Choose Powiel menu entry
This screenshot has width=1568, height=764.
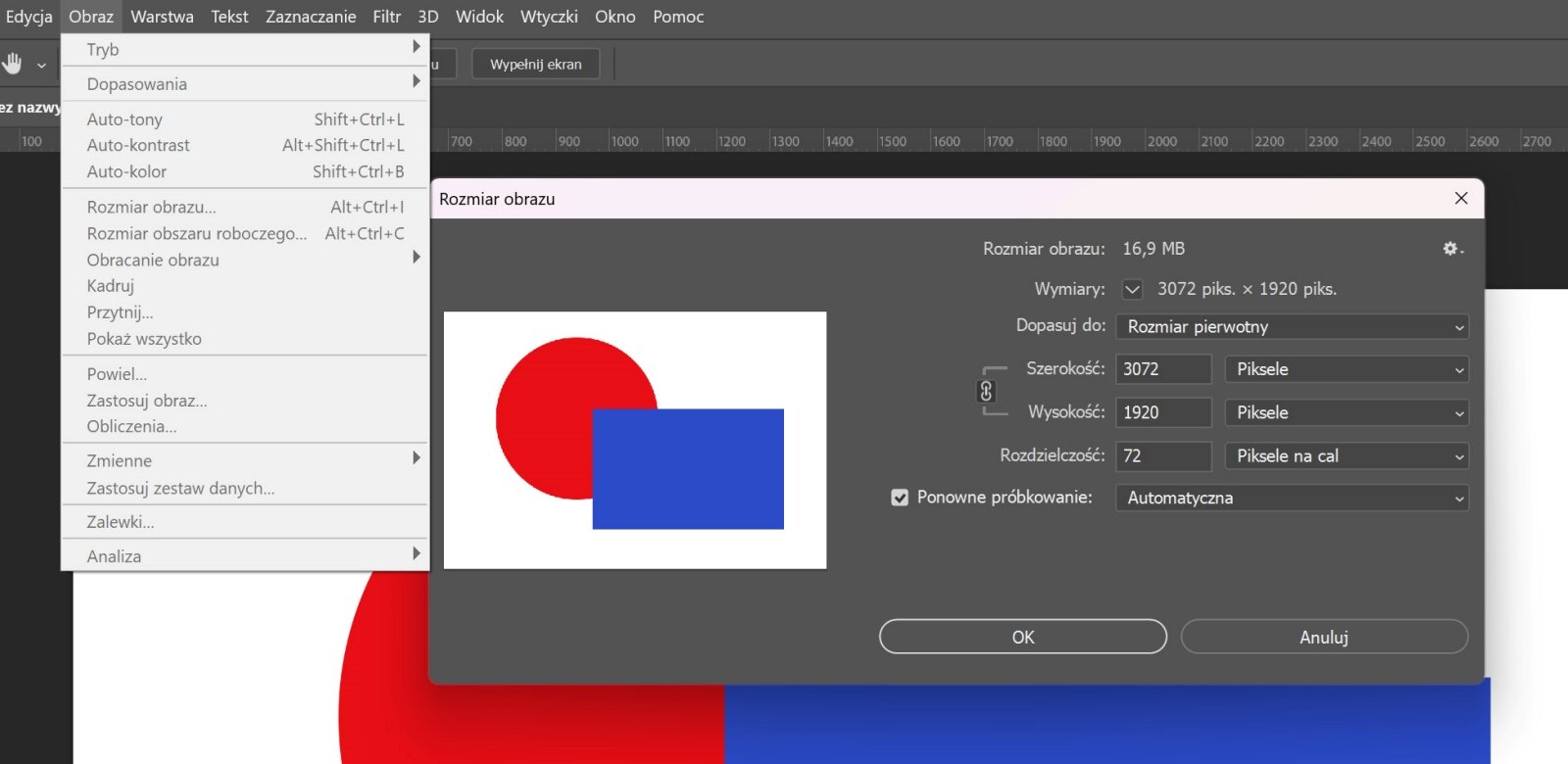[245, 374]
